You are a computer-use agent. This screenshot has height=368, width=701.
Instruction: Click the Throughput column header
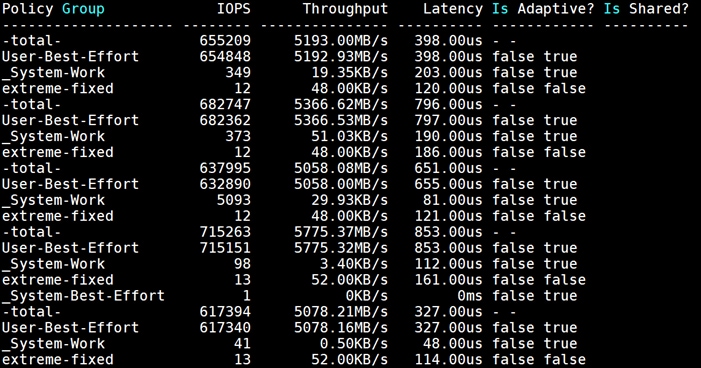pyautogui.click(x=345, y=9)
